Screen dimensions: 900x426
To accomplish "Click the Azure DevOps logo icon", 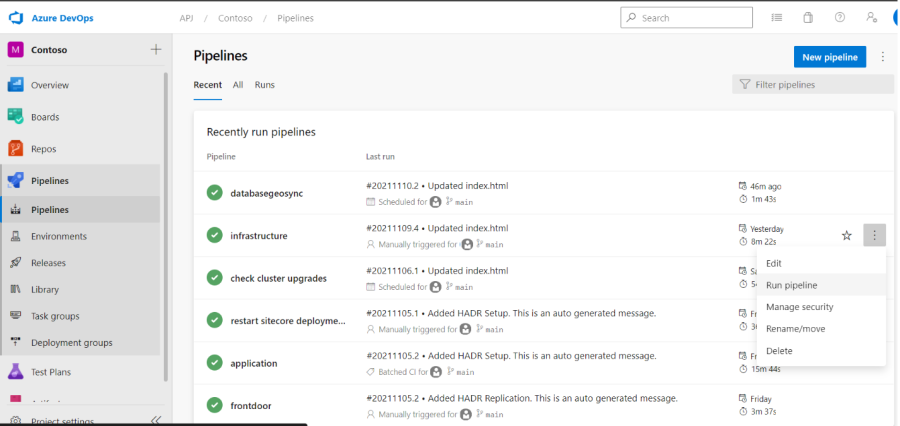I will [x=16, y=17].
